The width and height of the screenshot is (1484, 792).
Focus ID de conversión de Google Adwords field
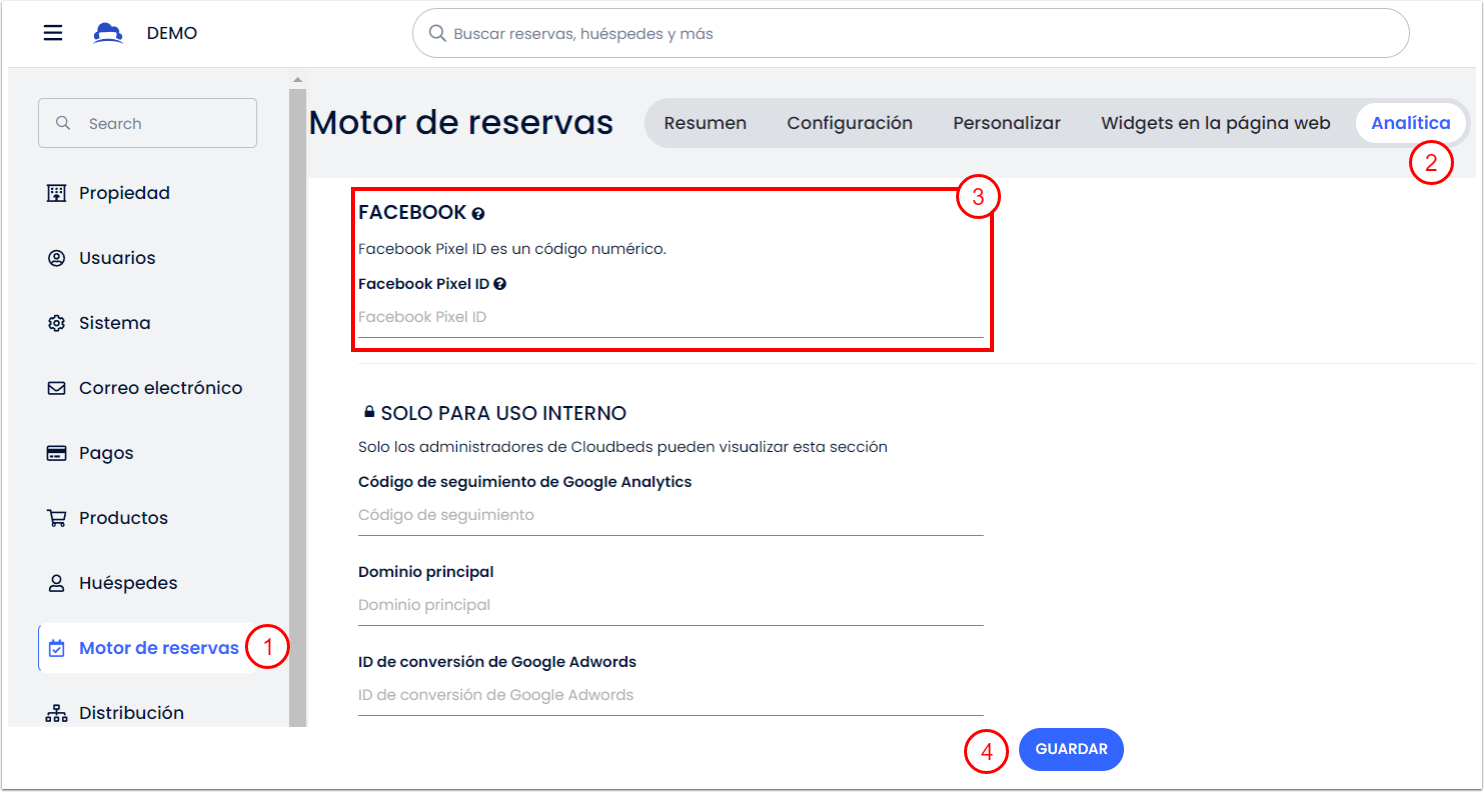pyautogui.click(x=671, y=696)
